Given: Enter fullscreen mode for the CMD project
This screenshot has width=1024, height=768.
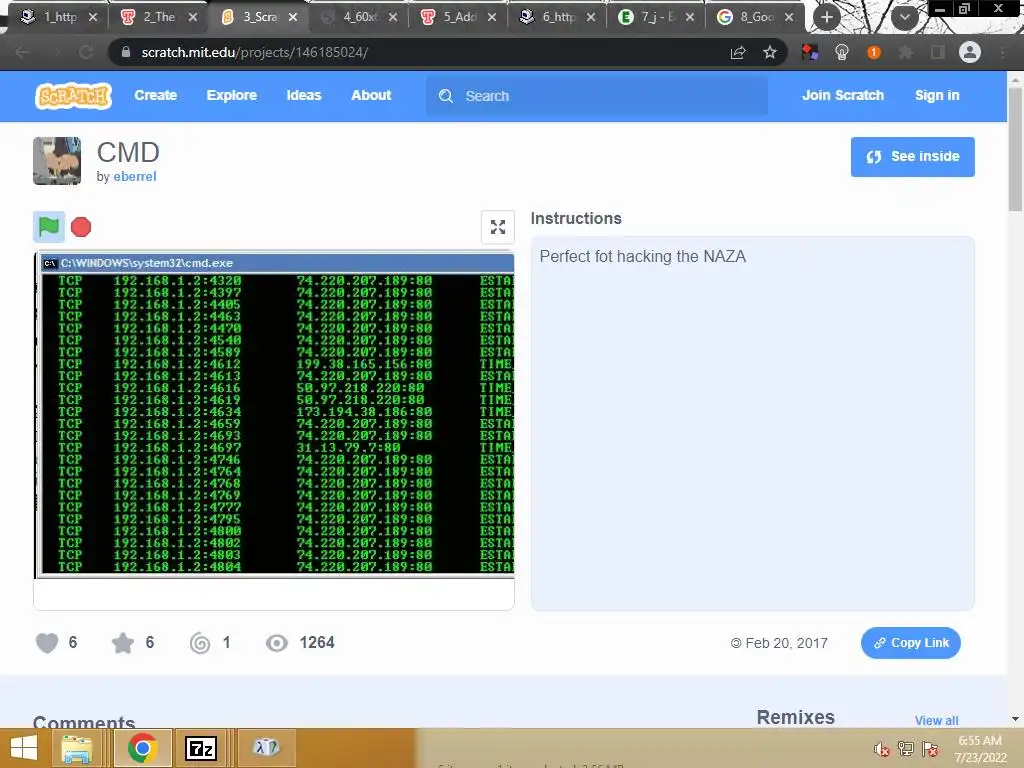Looking at the screenshot, I should coord(498,227).
